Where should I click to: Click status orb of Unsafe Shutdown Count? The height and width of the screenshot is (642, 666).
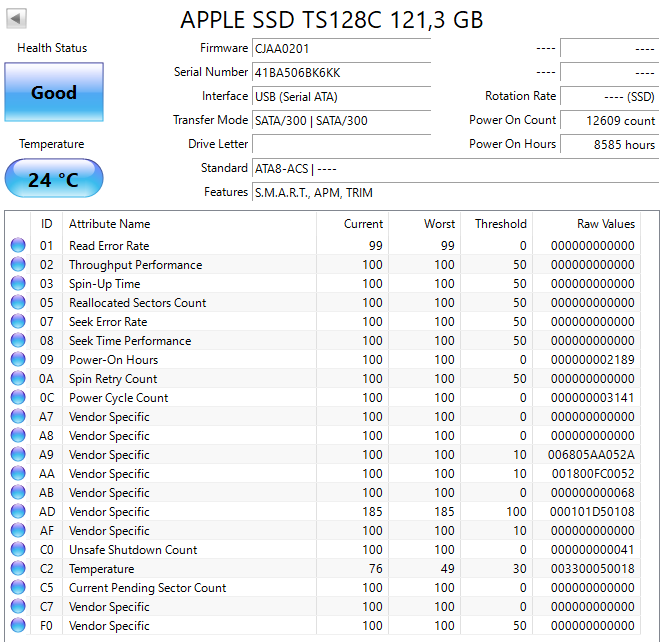point(18,550)
